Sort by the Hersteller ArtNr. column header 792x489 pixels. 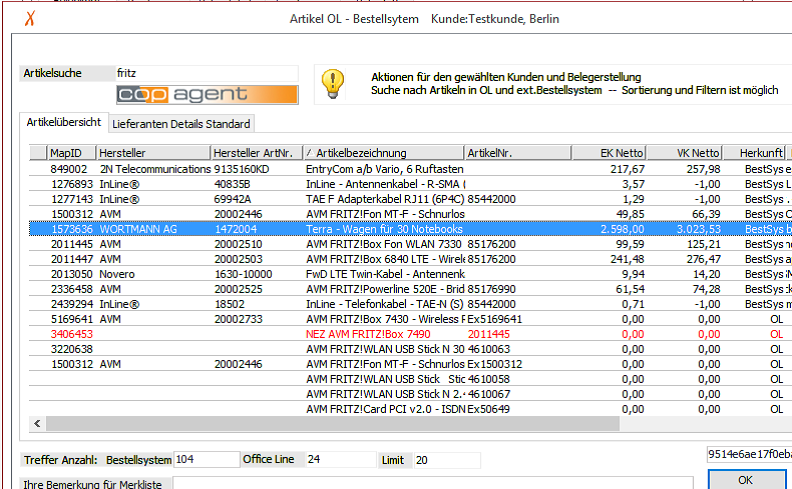pyautogui.click(x=256, y=153)
